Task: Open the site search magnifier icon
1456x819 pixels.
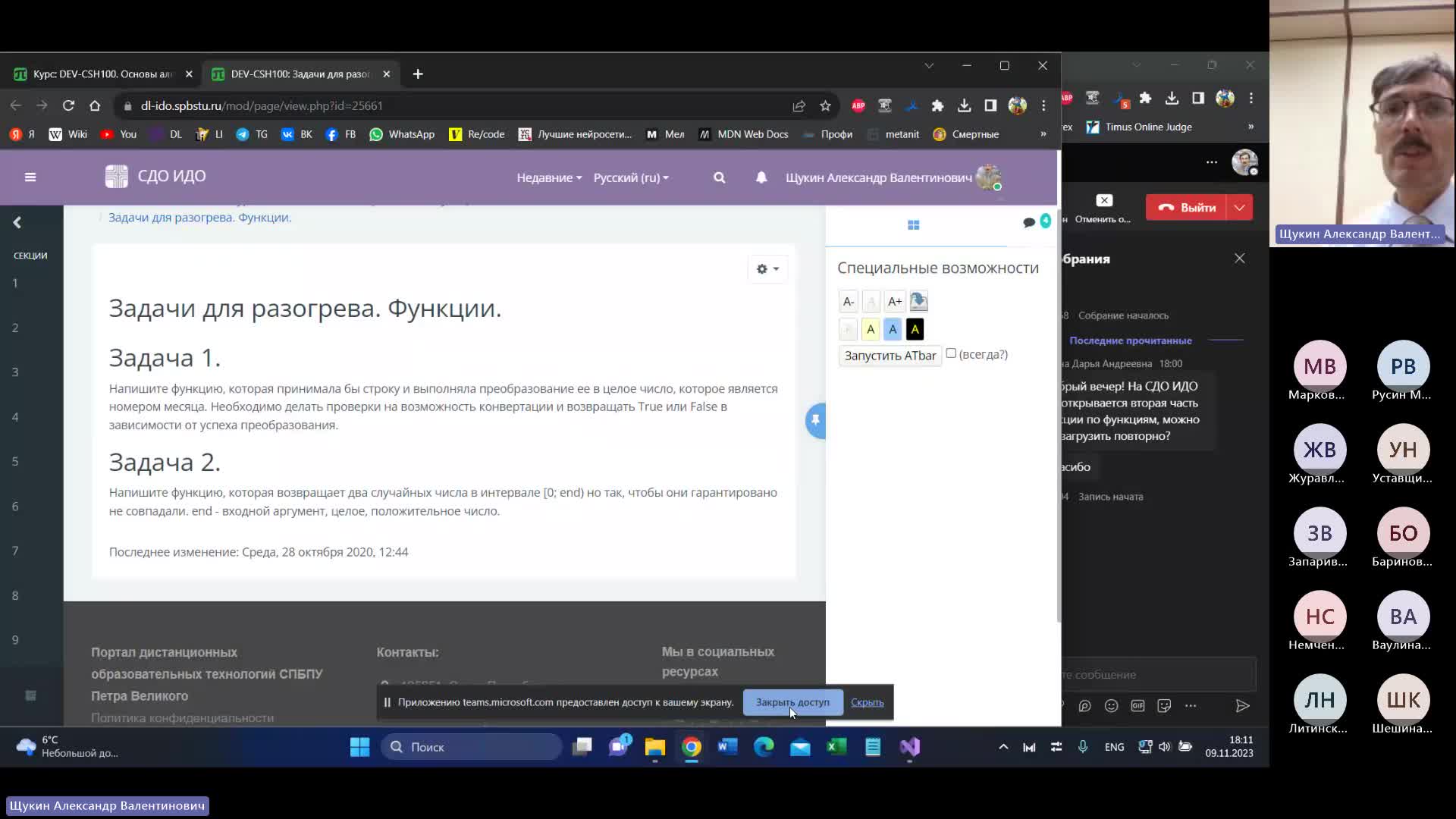Action: click(x=719, y=177)
